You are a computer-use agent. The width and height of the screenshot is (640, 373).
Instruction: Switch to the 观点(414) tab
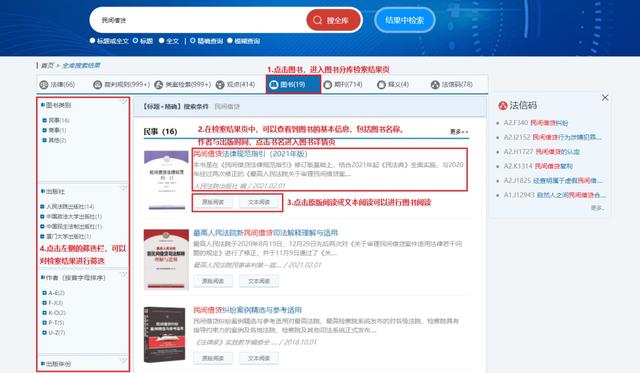coord(235,84)
